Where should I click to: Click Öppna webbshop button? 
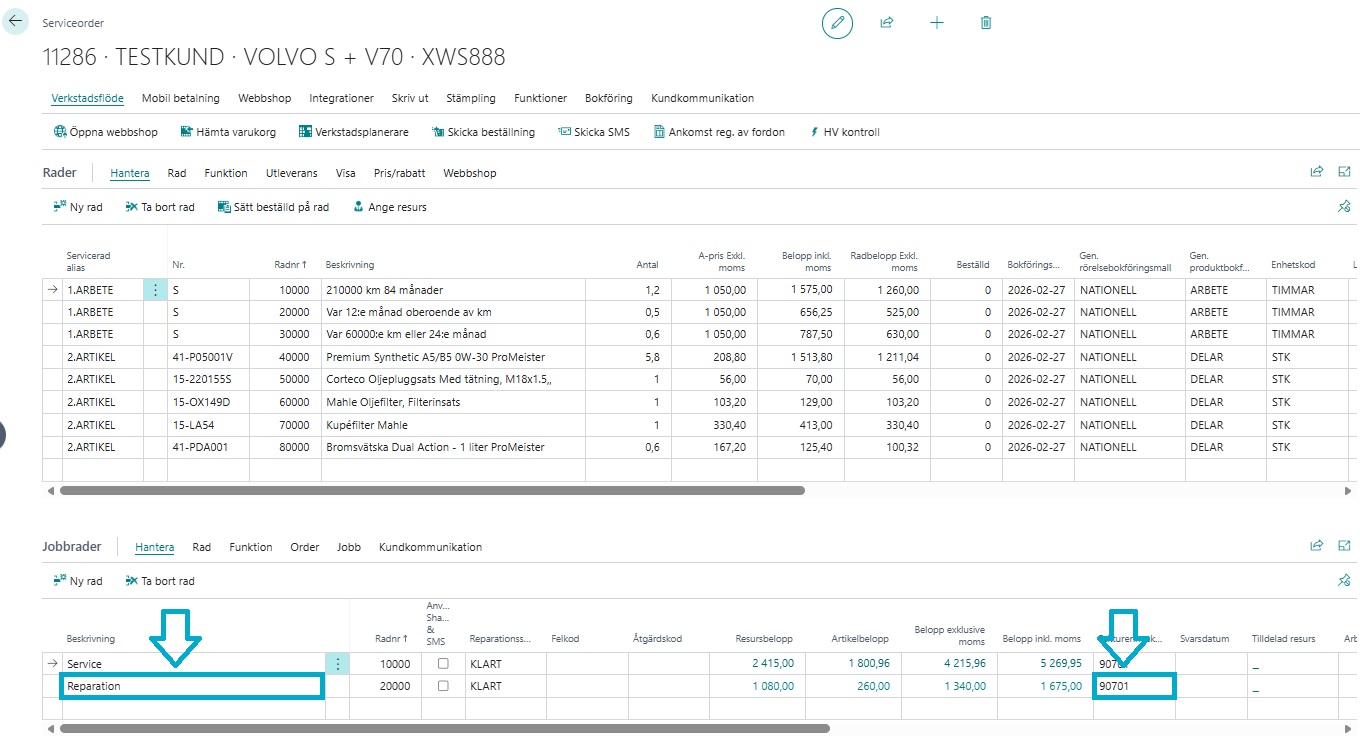pos(105,132)
